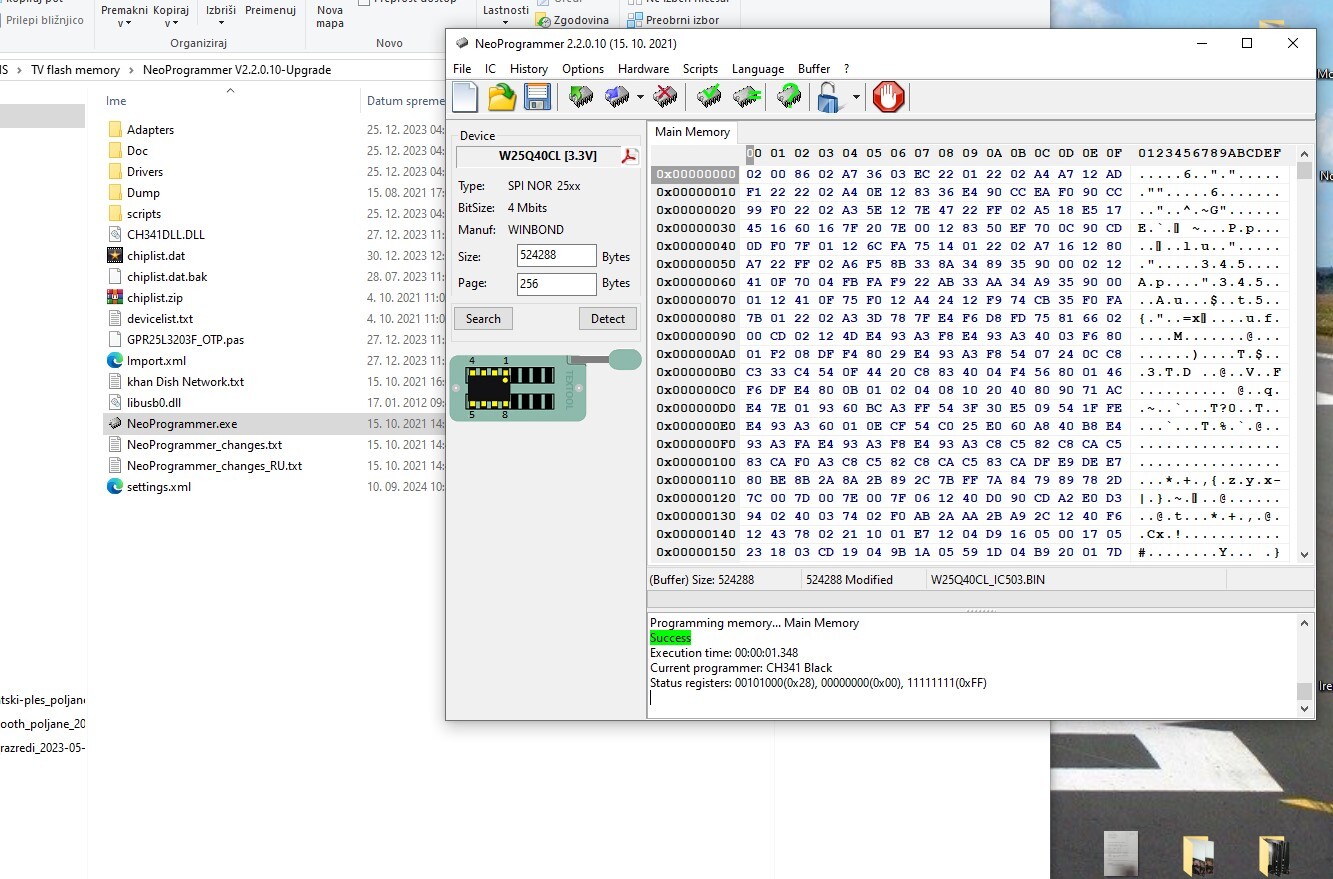Viewport: 1333px width, 879px height.
Task: Open the PDF datasheet icon beside W25Q40CL
Action: point(630,156)
